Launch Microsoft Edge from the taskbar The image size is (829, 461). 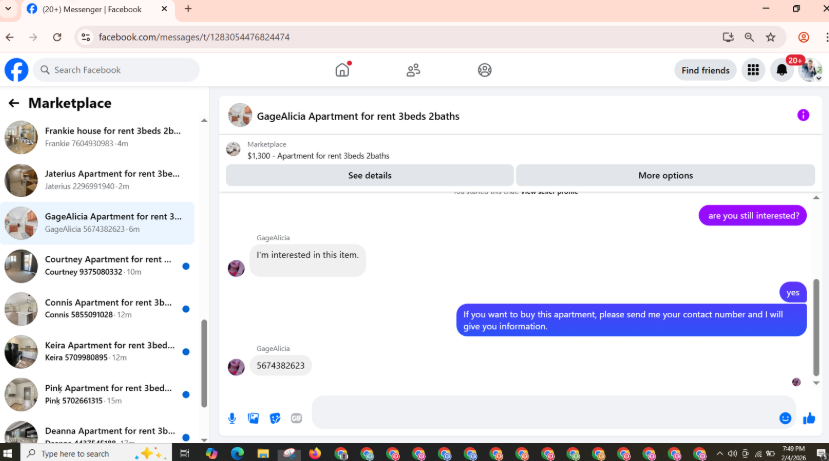(x=237, y=453)
